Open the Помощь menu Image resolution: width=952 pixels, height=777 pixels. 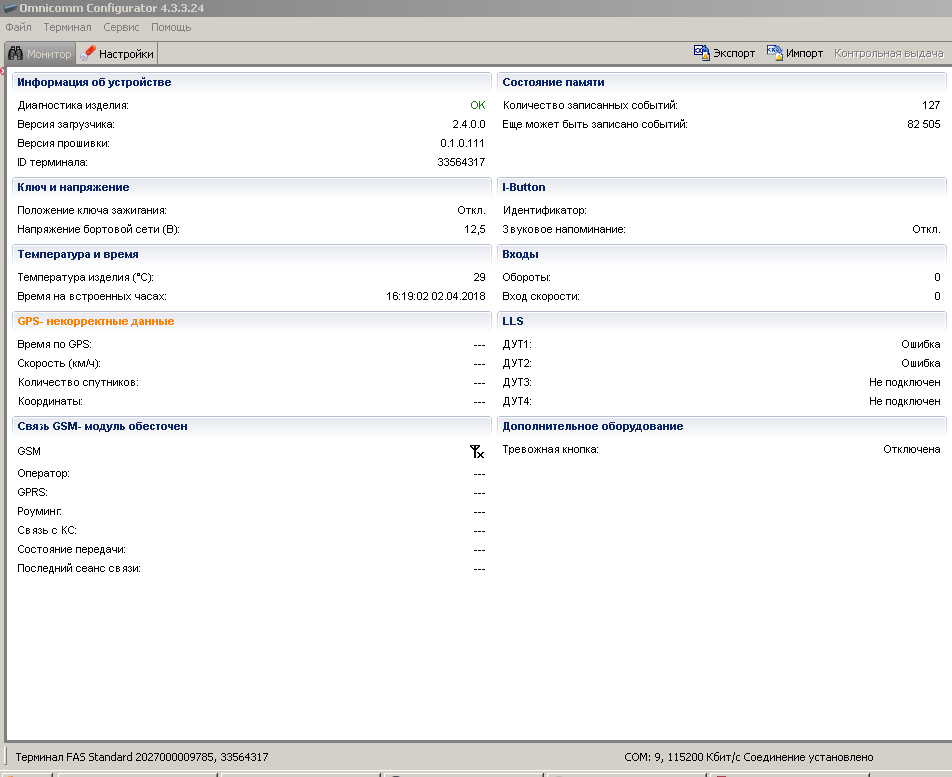[x=171, y=27]
